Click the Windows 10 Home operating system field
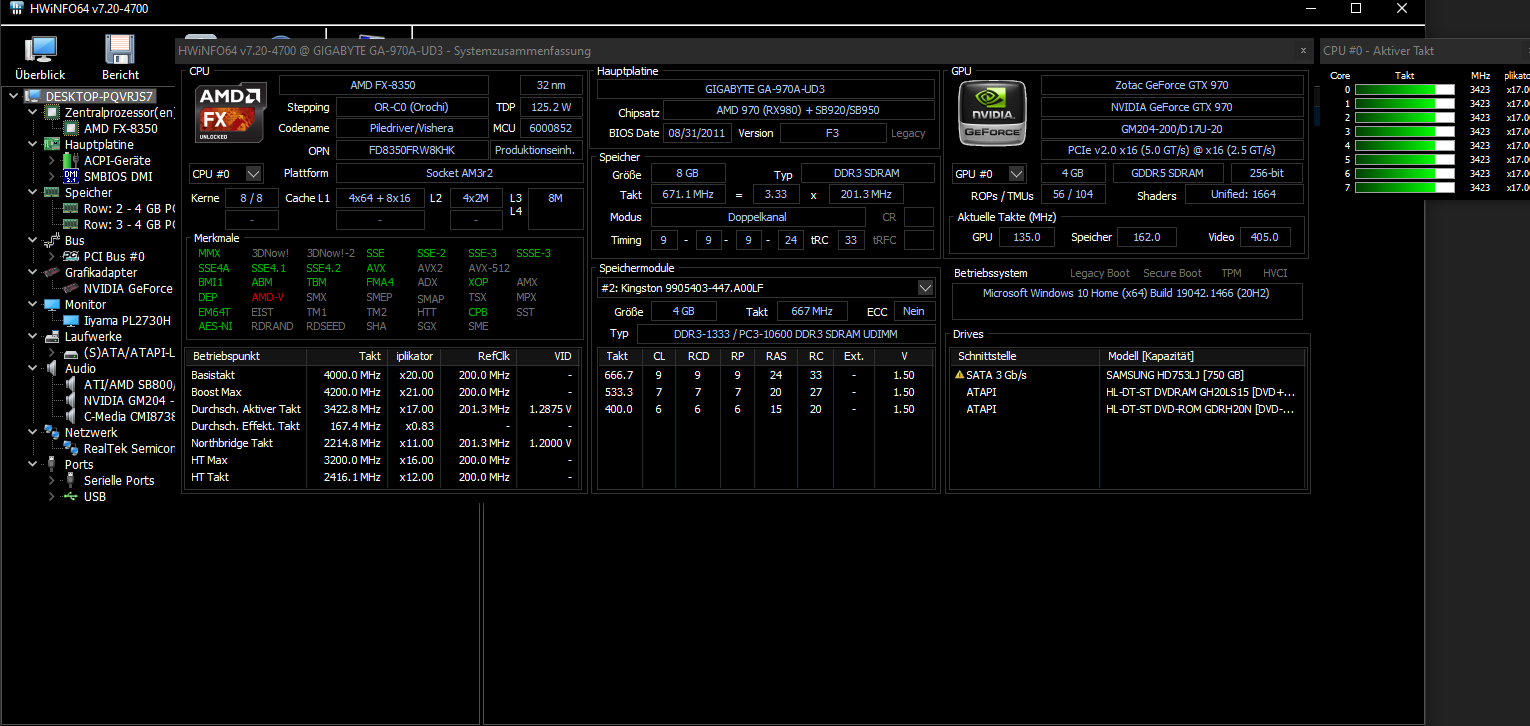This screenshot has height=726, width=1530. click(x=1127, y=302)
